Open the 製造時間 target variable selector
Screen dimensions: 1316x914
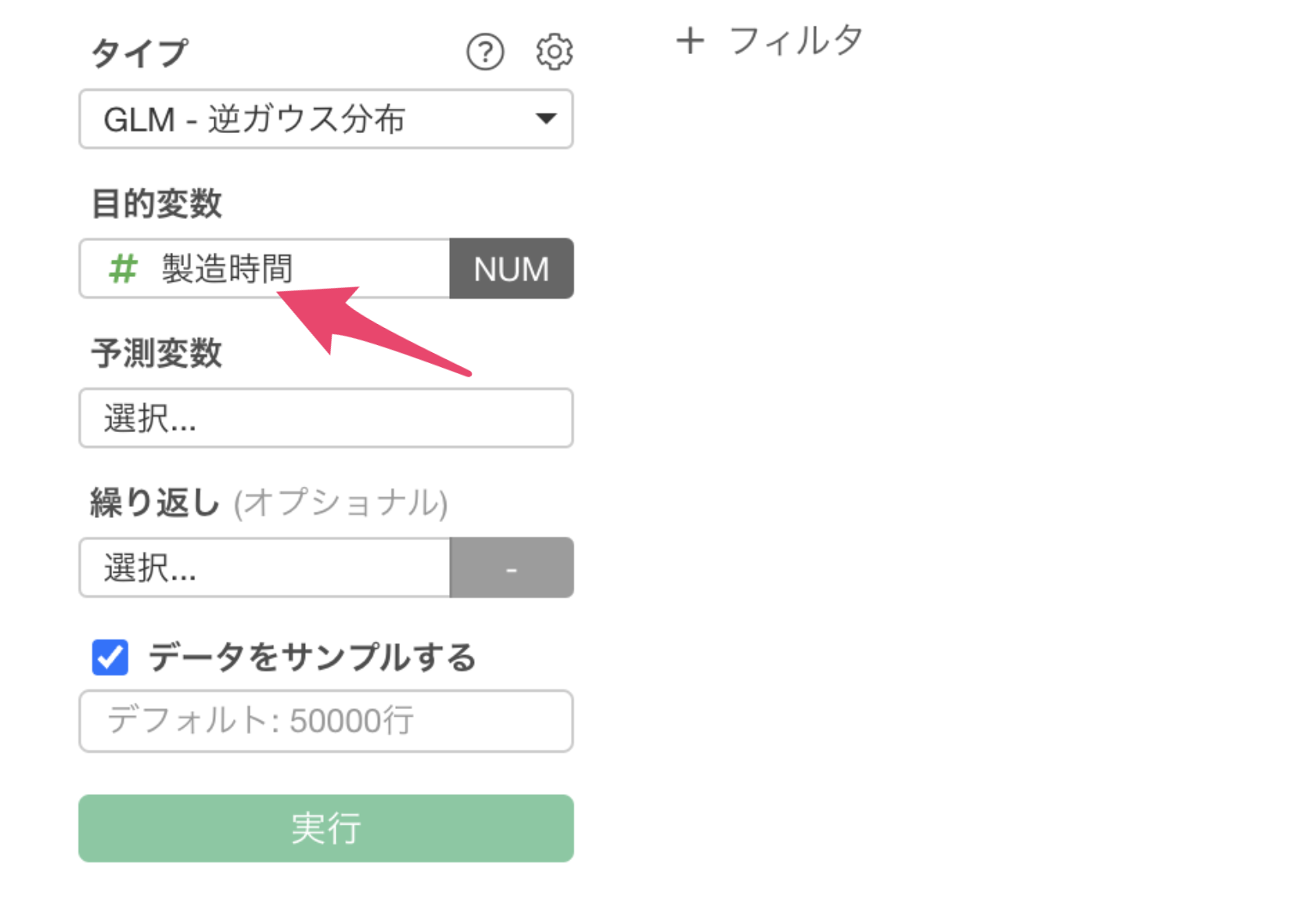point(264,268)
